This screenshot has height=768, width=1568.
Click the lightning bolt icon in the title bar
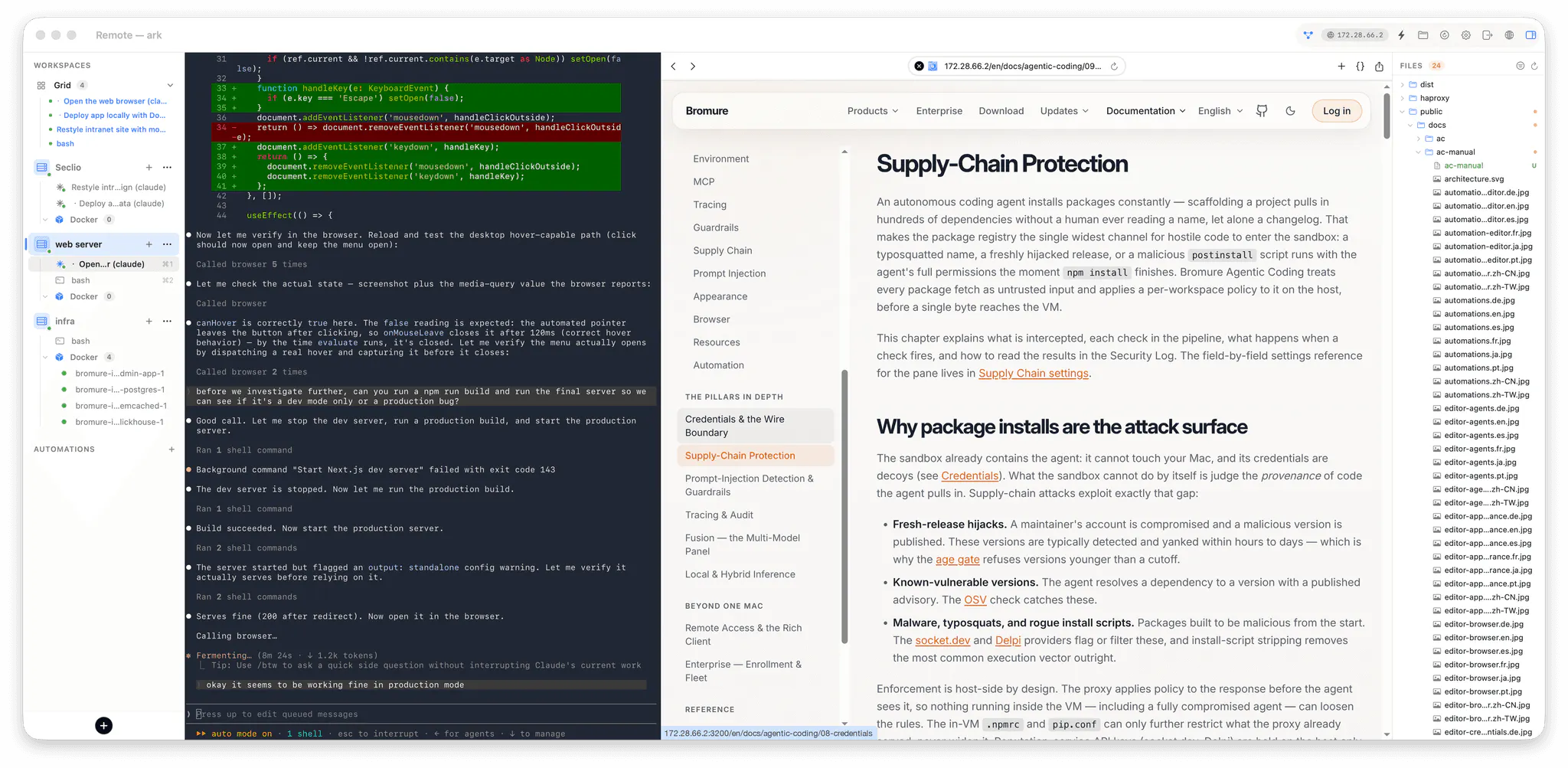click(x=1401, y=35)
